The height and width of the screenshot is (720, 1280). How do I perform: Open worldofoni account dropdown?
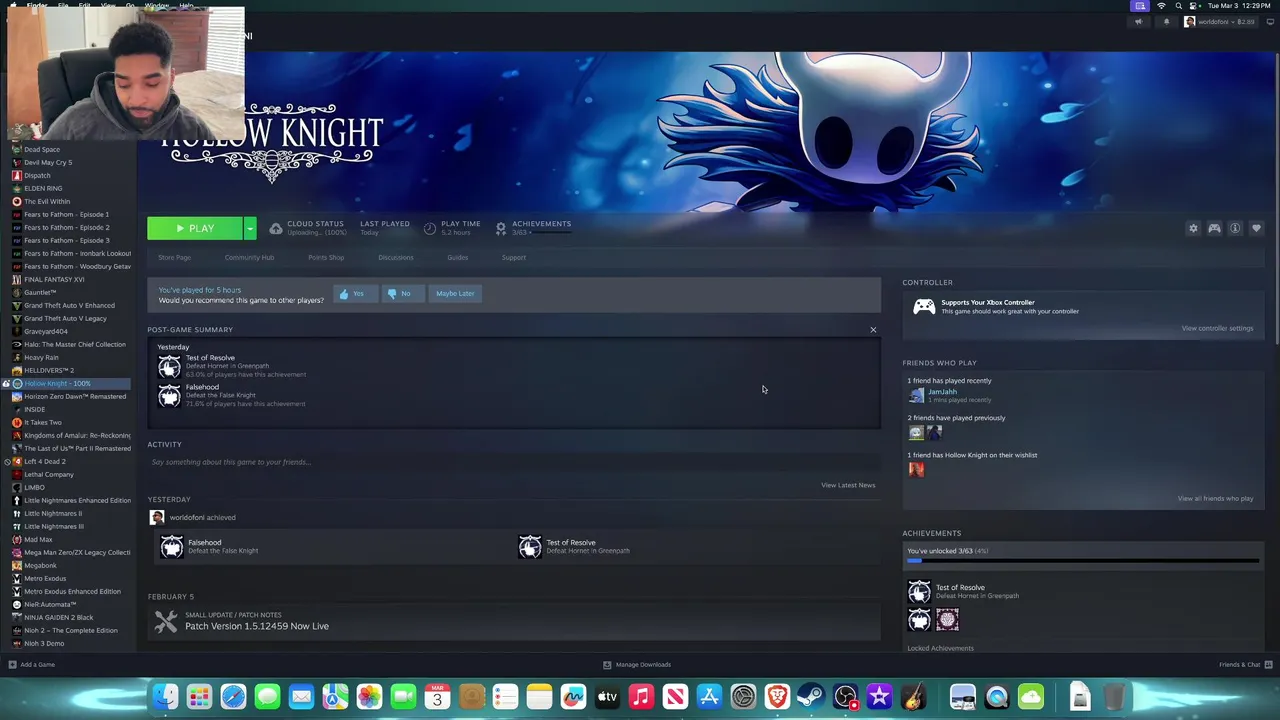[x=1219, y=22]
